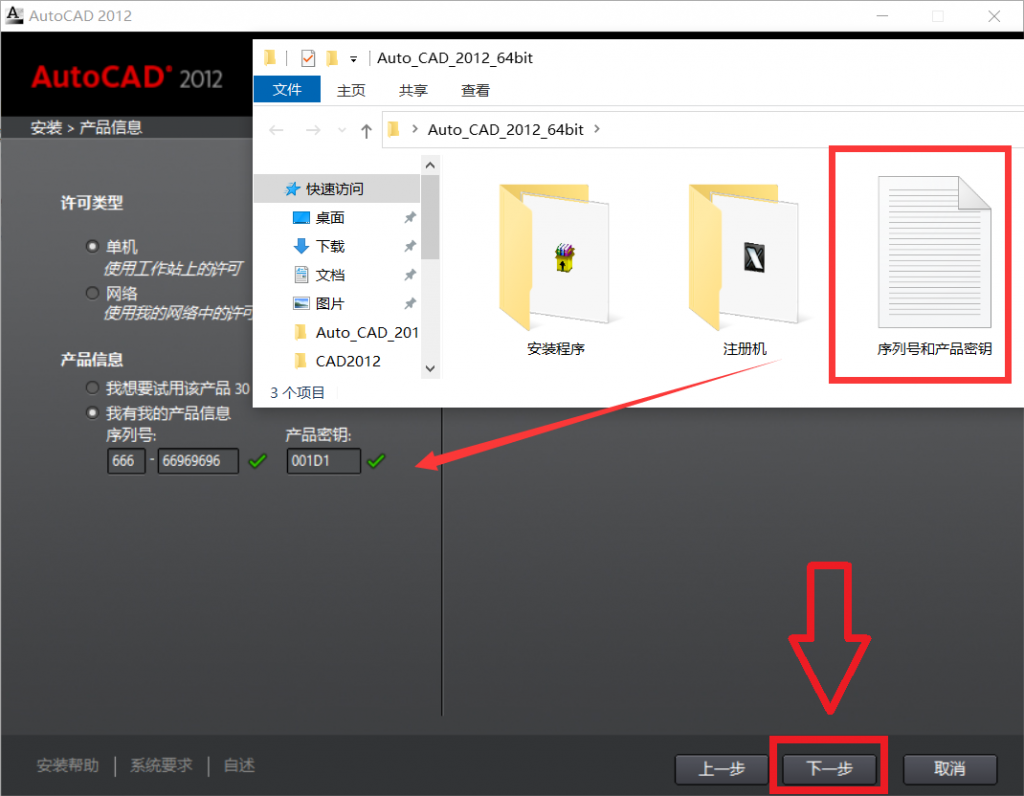Click the 桌面 desktop icon in quick access
Image resolution: width=1024 pixels, height=796 pixels.
coord(301,218)
